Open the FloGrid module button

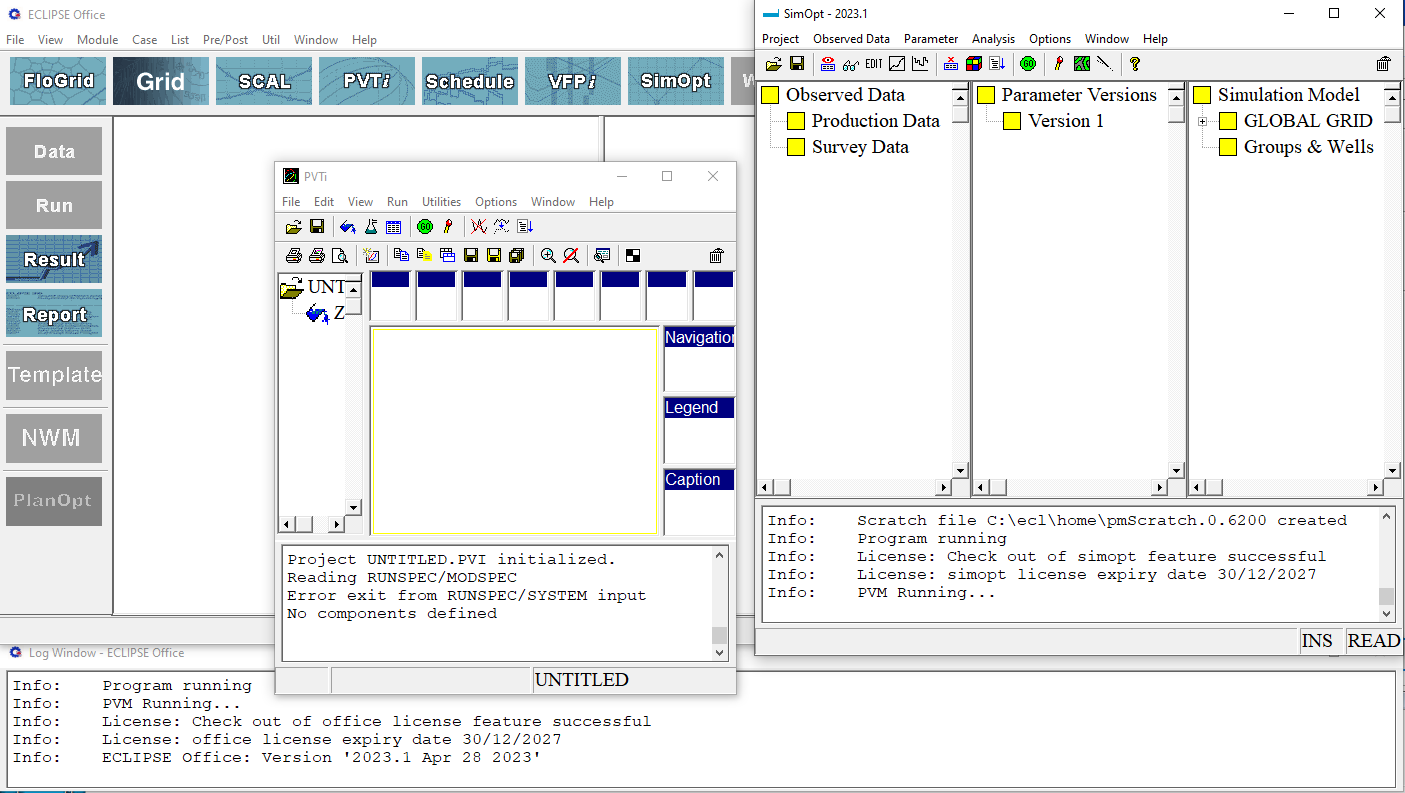58,81
